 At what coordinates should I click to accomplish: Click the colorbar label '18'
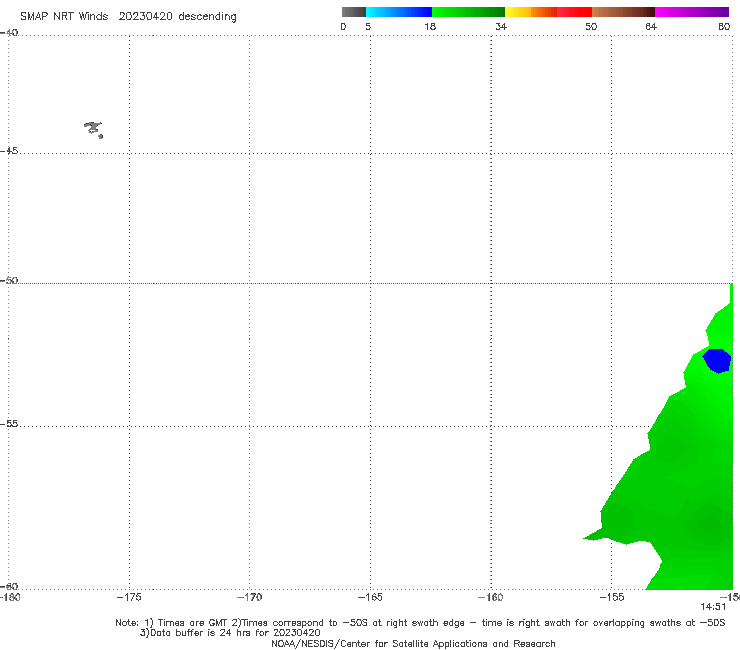tap(430, 26)
